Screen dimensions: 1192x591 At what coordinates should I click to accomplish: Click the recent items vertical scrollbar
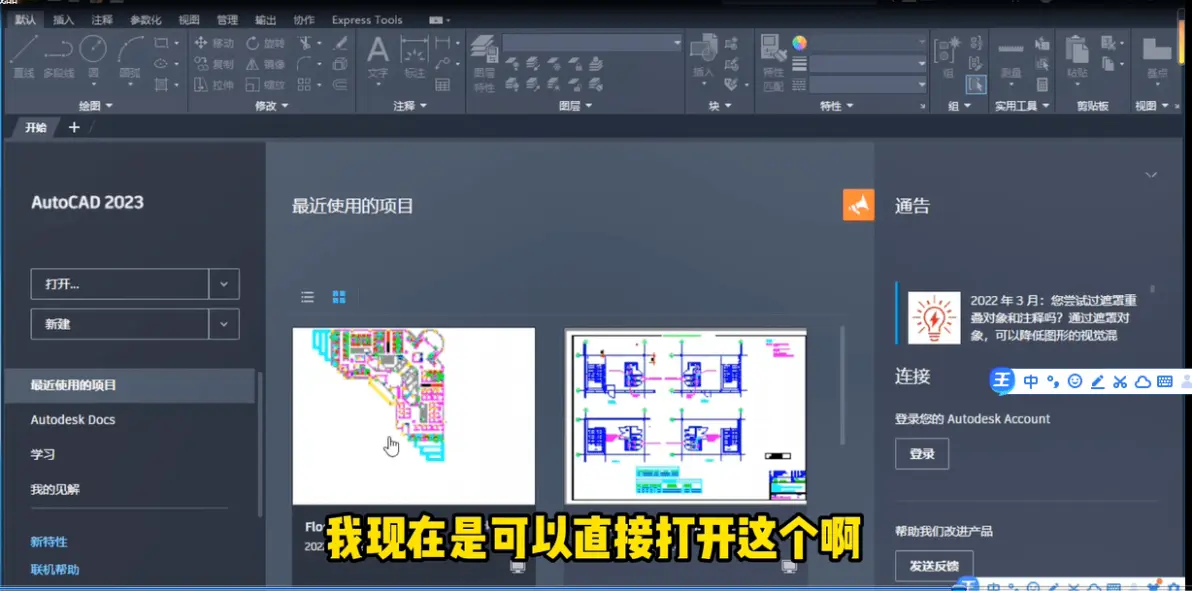(x=842, y=386)
